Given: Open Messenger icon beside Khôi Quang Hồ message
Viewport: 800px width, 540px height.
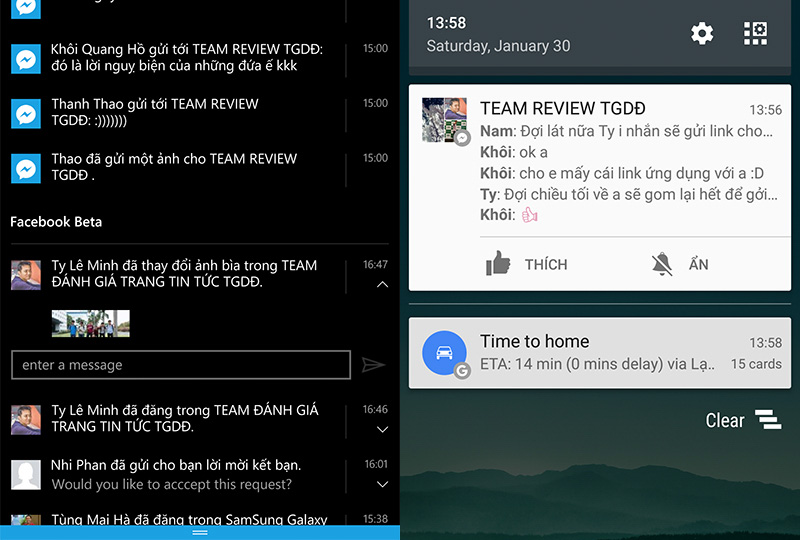Looking at the screenshot, I should tap(26, 59).
